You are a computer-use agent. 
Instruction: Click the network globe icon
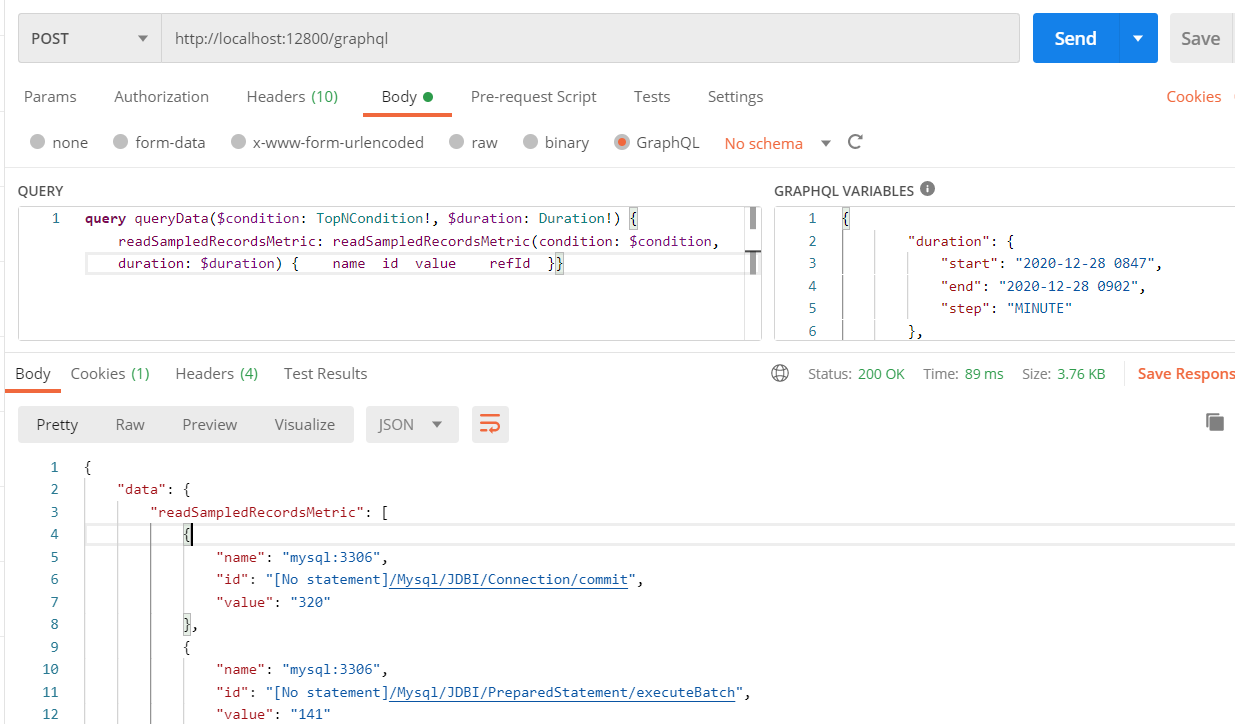[x=780, y=373]
